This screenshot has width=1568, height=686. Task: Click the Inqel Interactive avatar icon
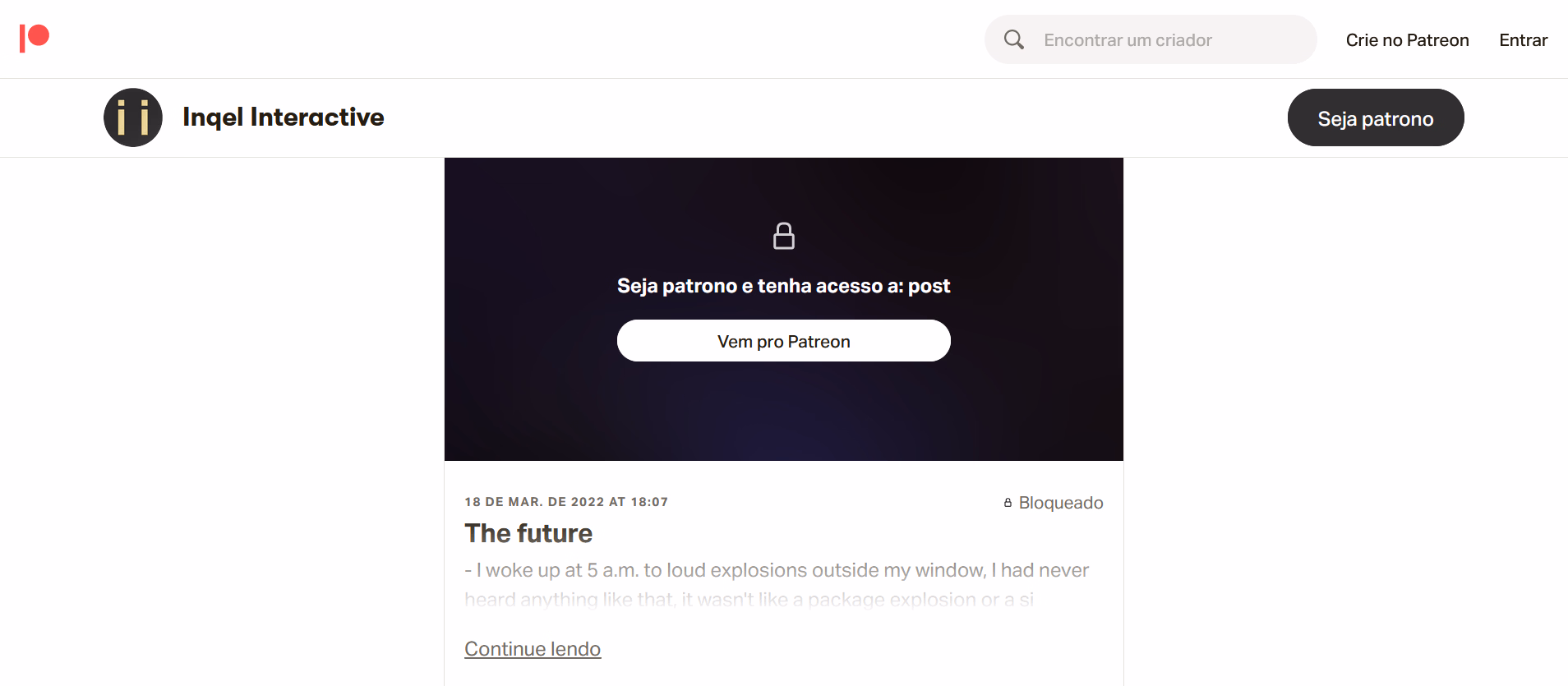pos(133,117)
